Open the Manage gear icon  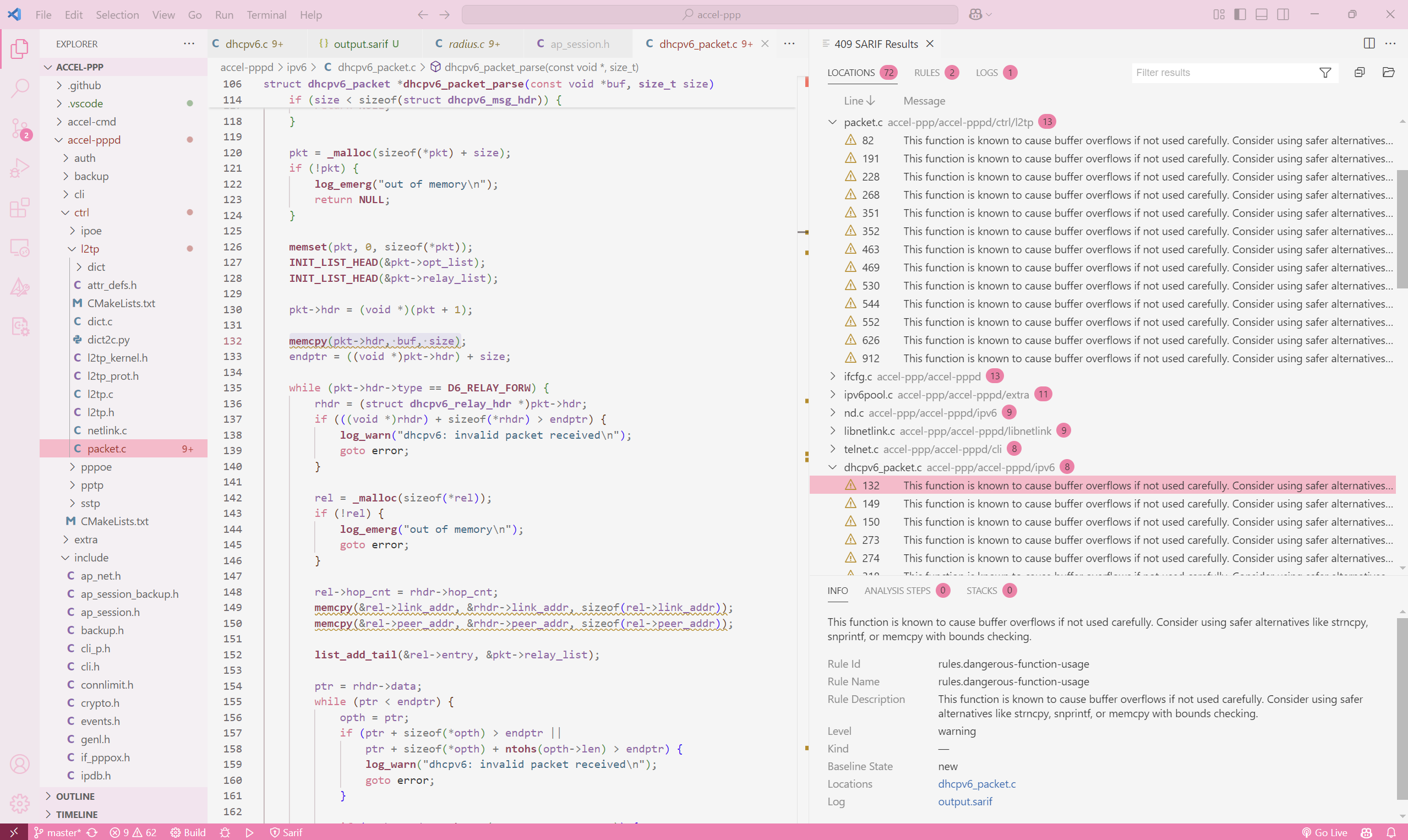click(20, 803)
